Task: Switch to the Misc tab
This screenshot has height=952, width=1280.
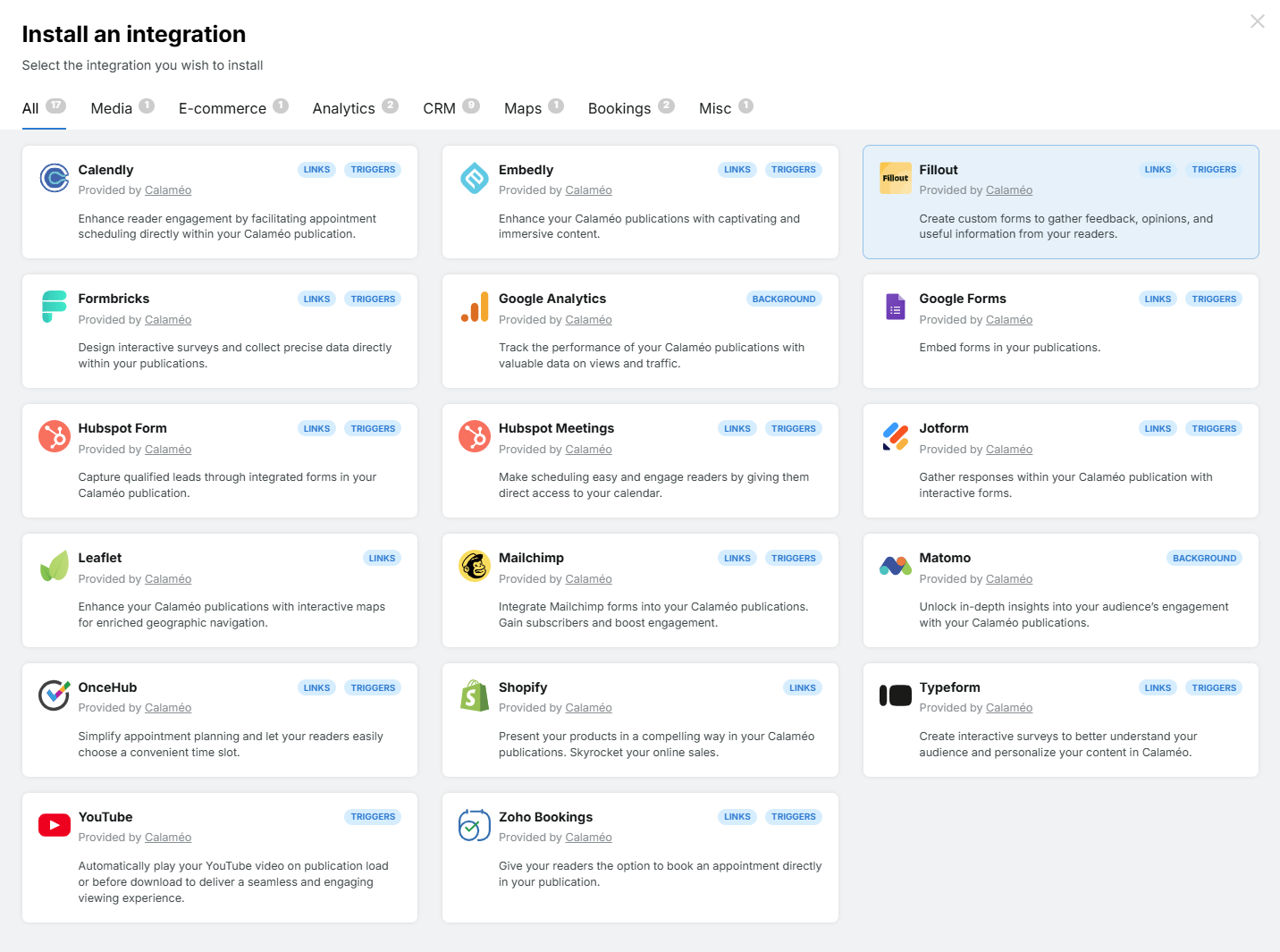Action: pyautogui.click(x=726, y=108)
